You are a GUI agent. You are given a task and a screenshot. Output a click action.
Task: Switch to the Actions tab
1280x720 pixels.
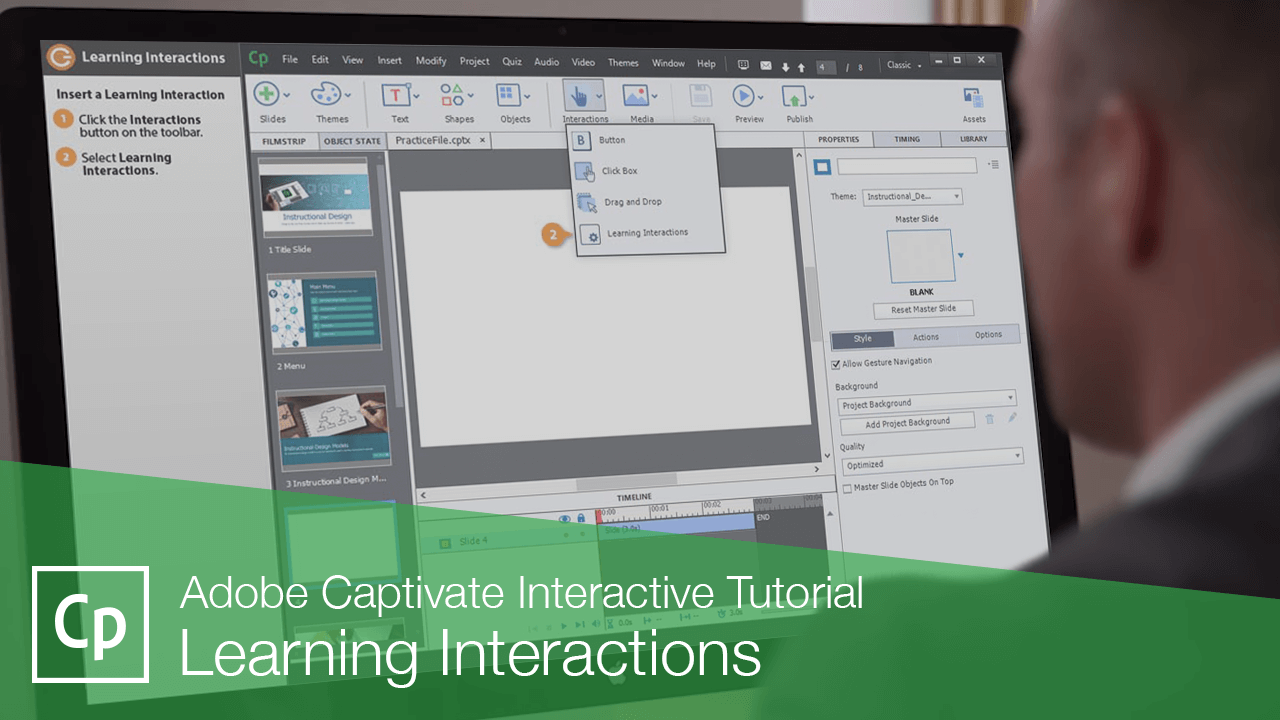pos(925,338)
